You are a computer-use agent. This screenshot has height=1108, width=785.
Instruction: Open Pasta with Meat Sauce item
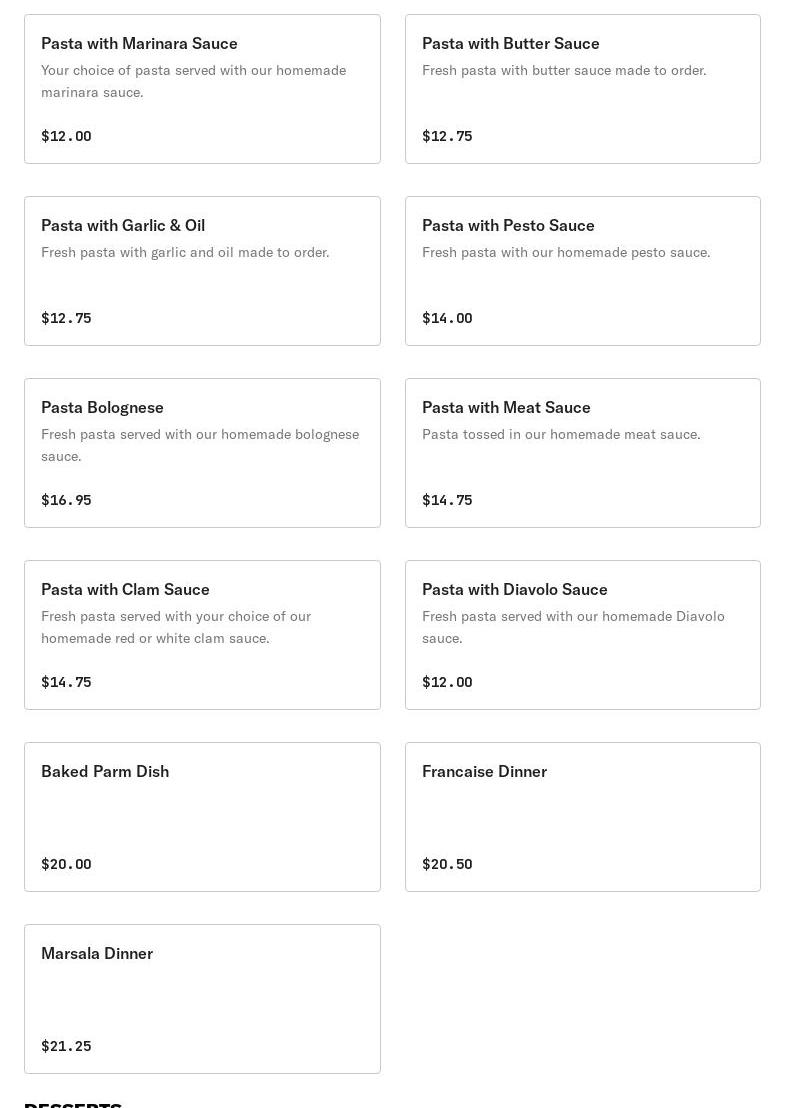583,453
